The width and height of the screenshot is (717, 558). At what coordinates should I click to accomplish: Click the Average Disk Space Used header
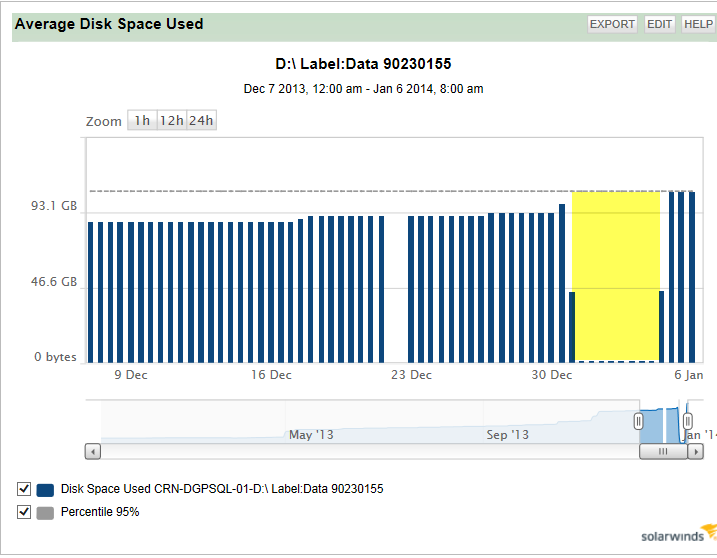pos(109,24)
